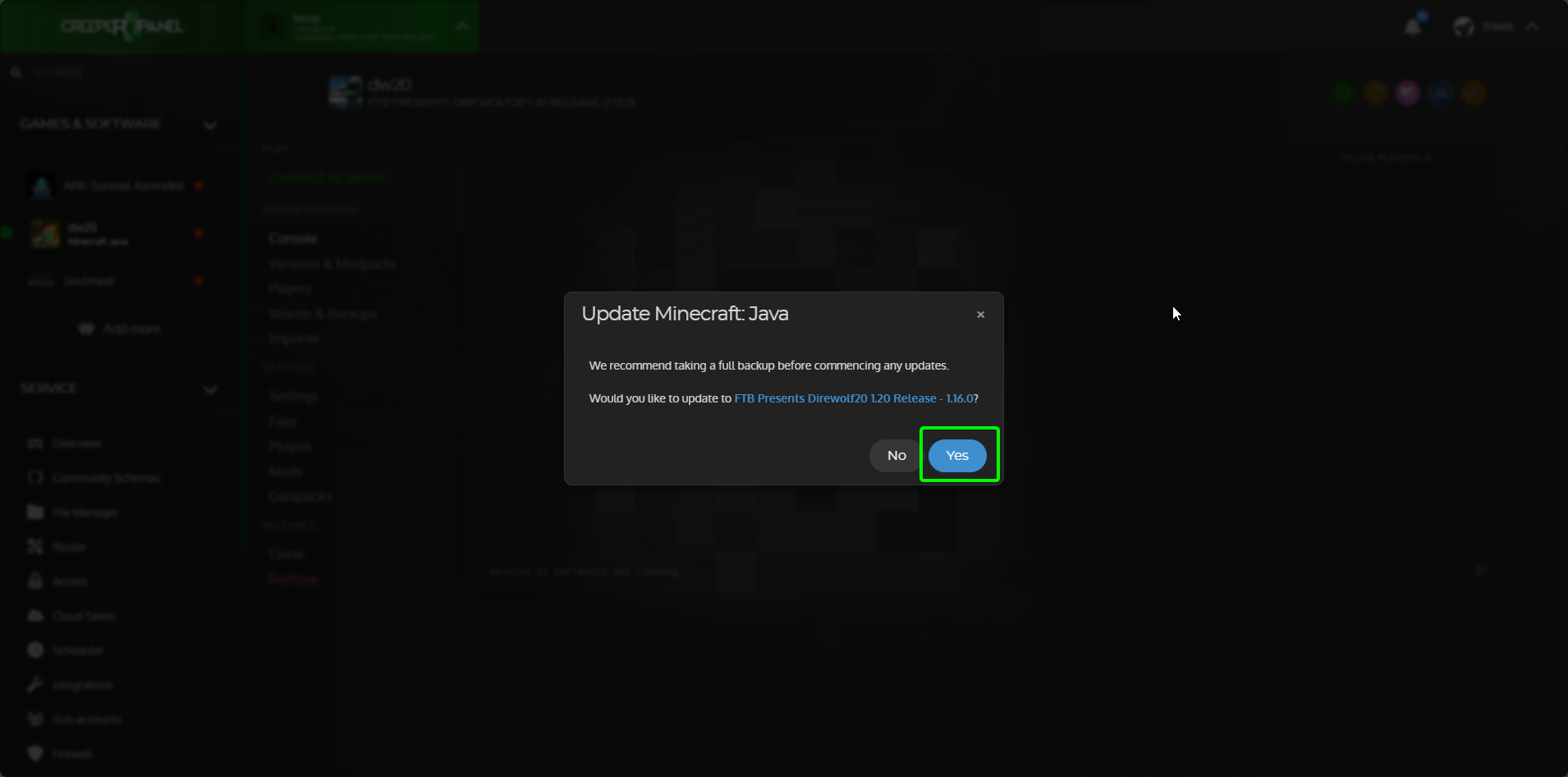The image size is (1568, 777).
Task: Open the Integrations wrench icon
Action: click(x=35, y=684)
